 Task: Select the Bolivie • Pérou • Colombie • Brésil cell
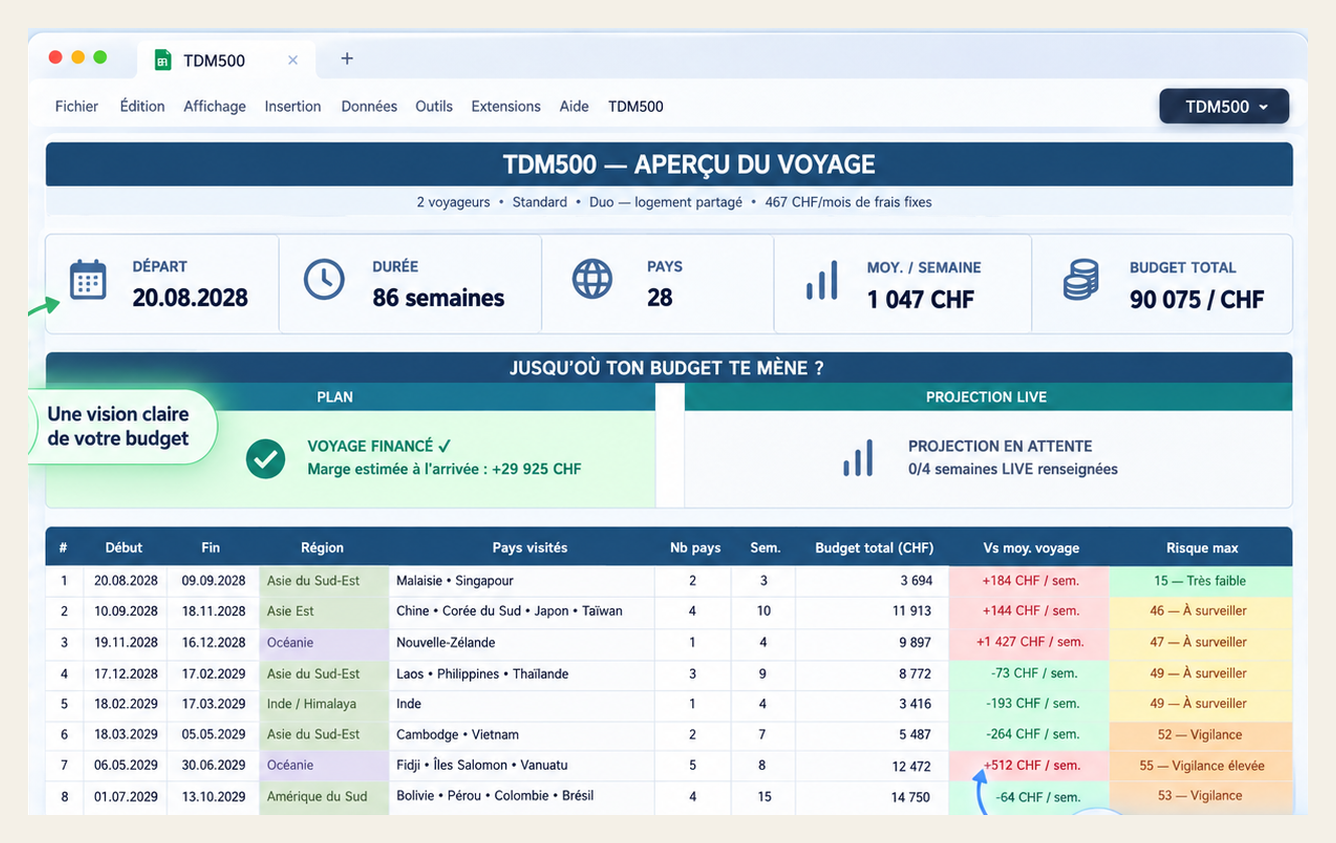point(522,796)
